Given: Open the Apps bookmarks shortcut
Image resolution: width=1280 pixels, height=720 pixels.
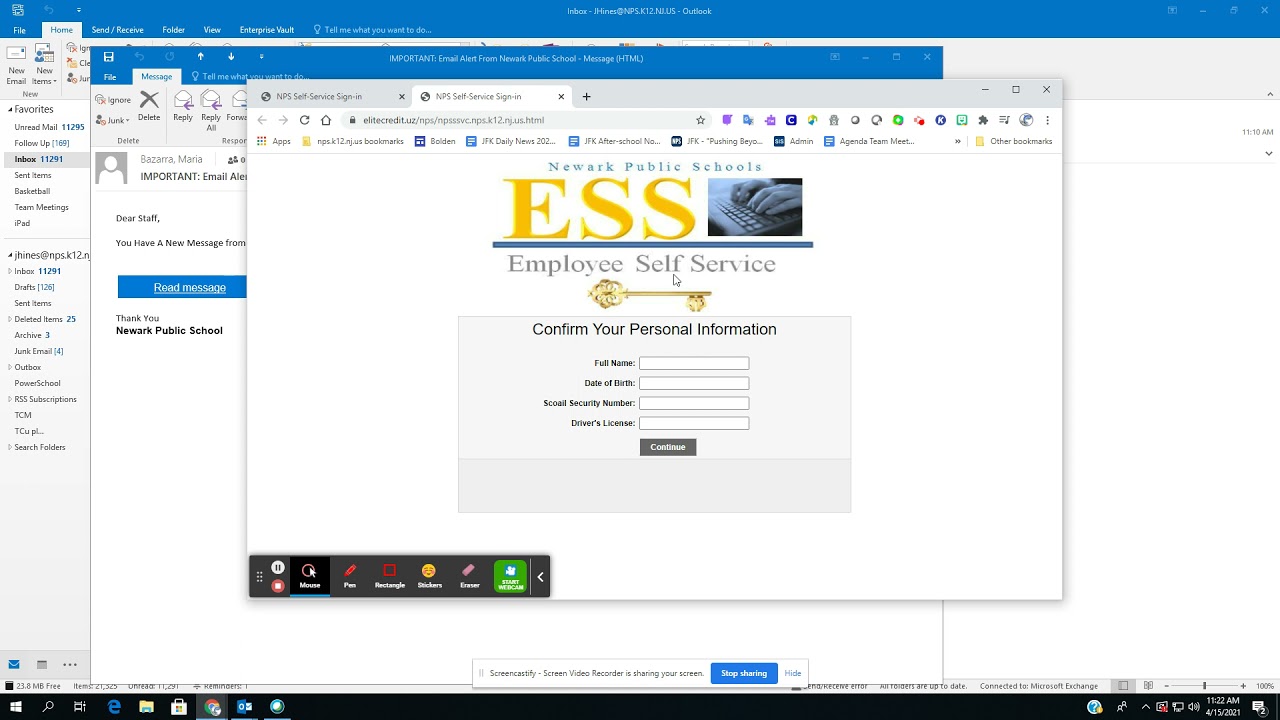Looking at the screenshot, I should click(274, 141).
